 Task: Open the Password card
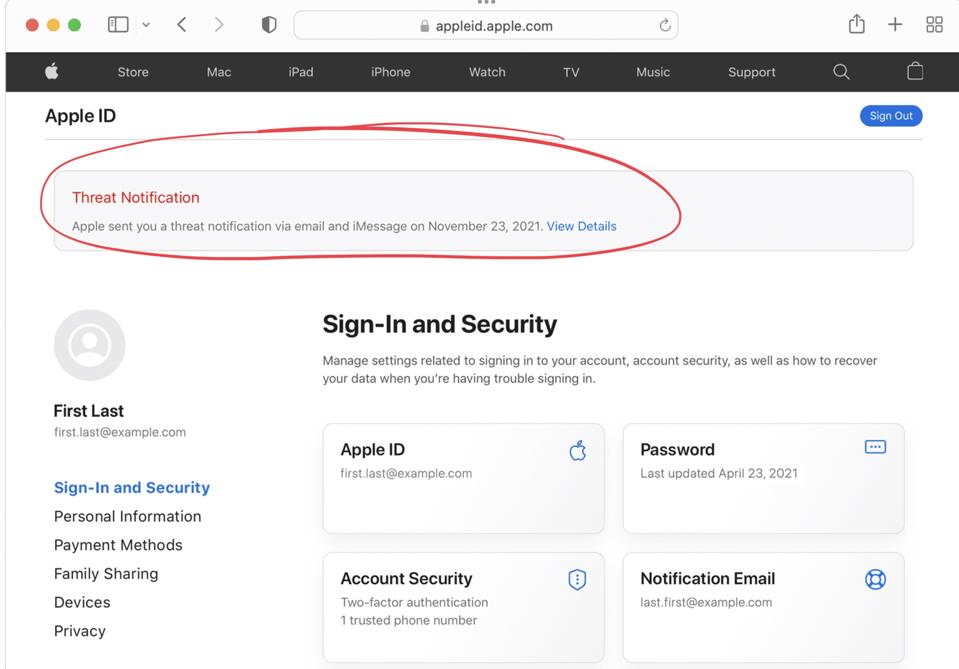pos(763,478)
